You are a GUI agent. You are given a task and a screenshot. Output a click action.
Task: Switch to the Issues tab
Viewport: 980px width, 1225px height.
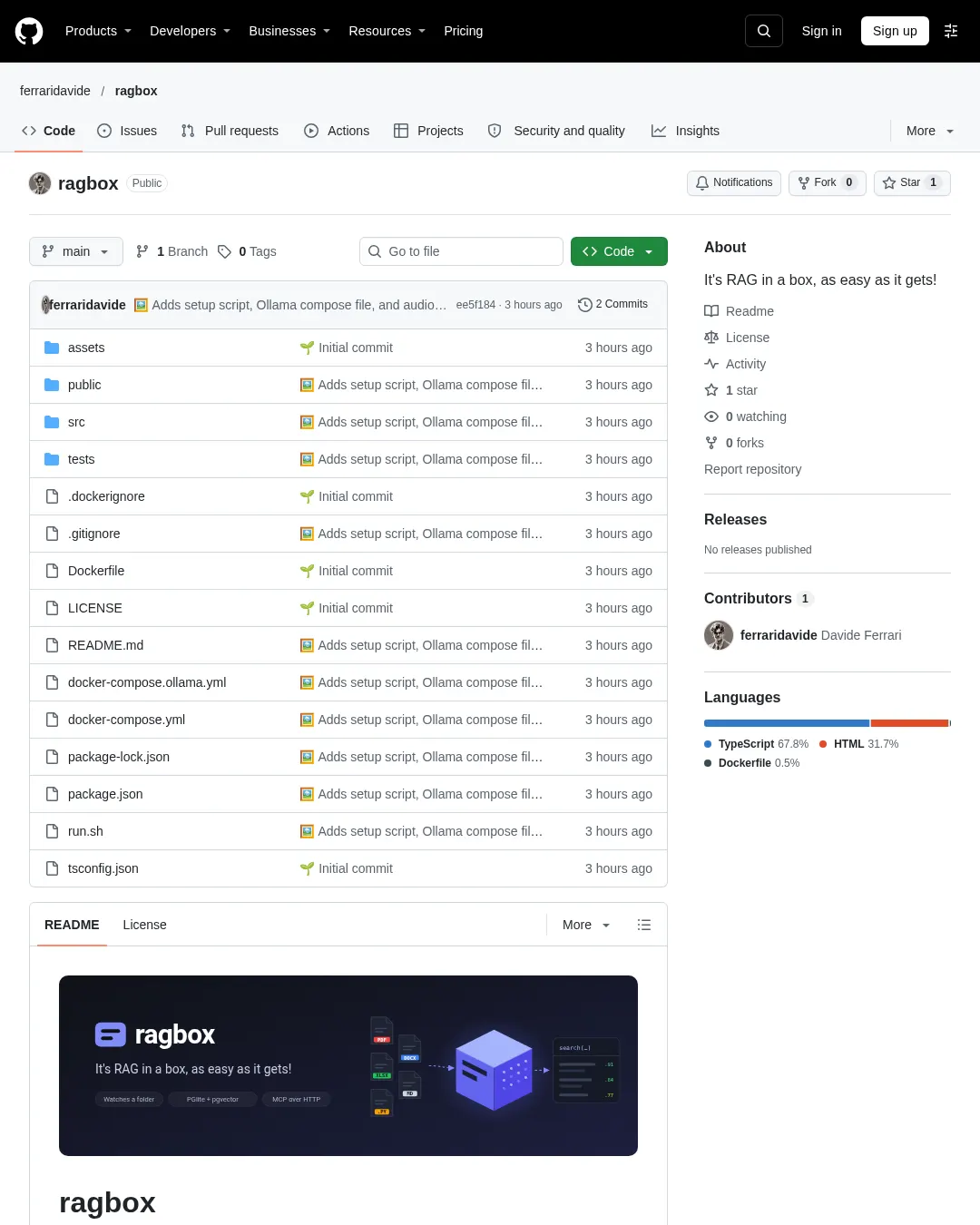(127, 131)
